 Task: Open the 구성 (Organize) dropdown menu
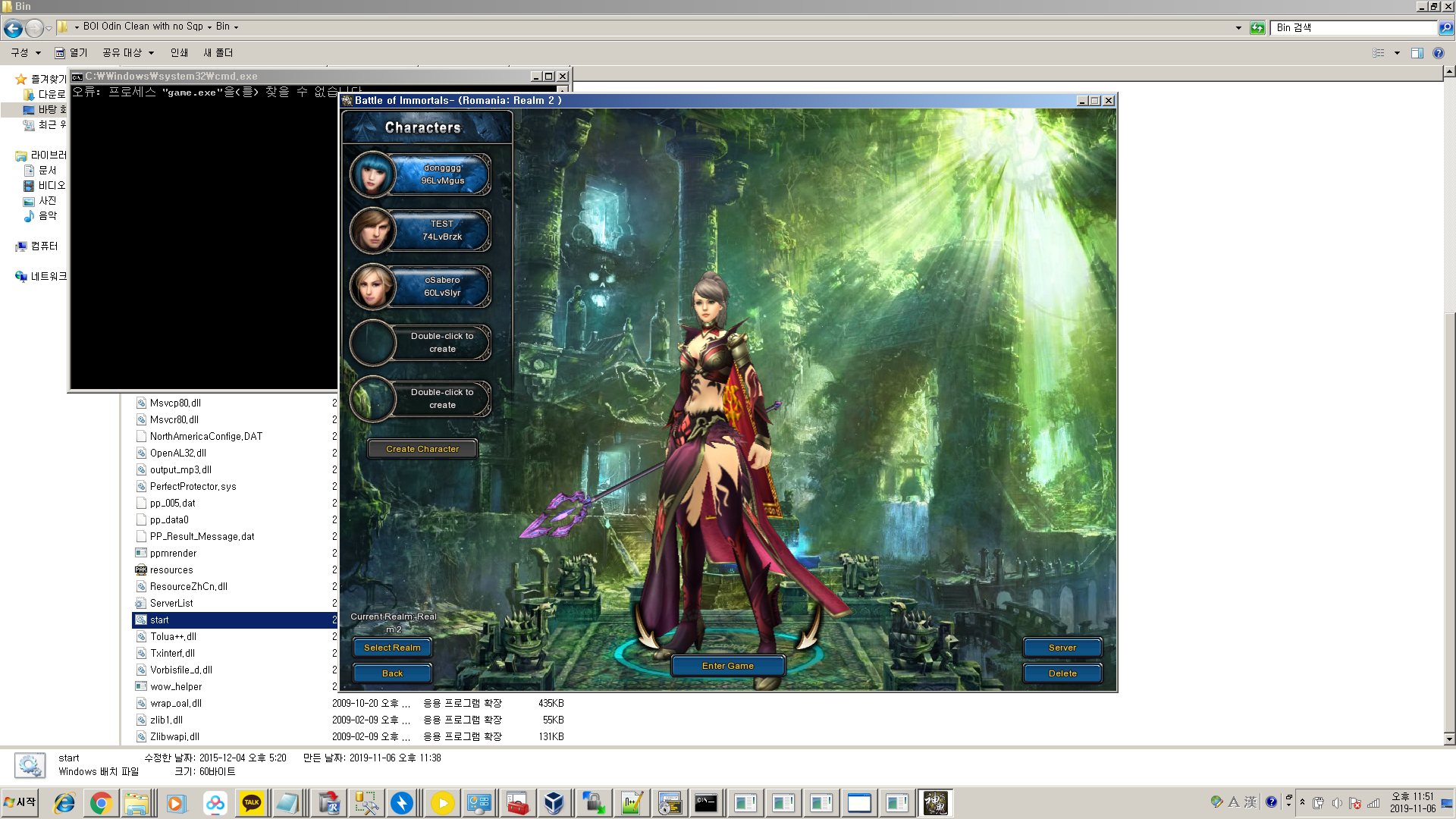pos(26,53)
